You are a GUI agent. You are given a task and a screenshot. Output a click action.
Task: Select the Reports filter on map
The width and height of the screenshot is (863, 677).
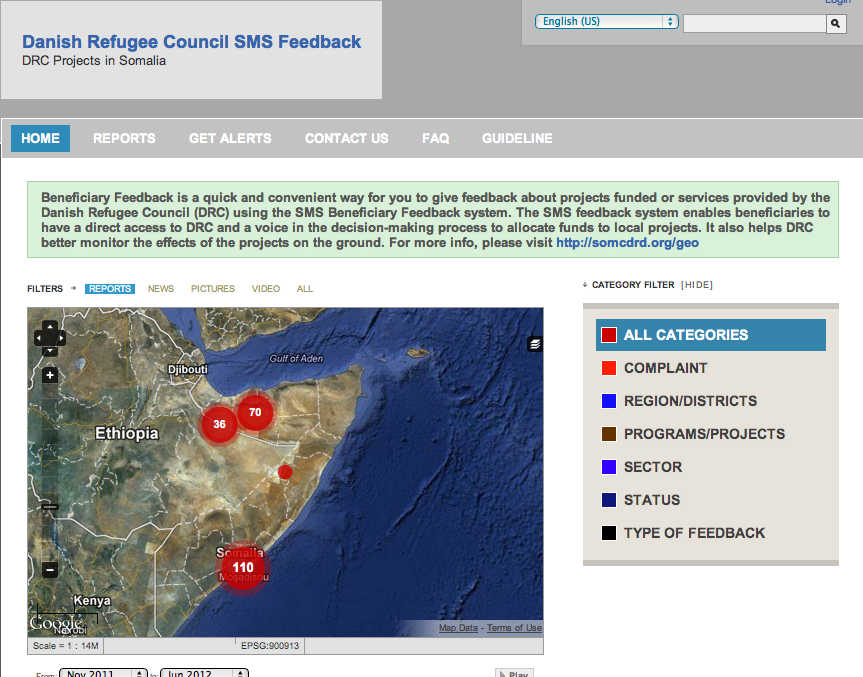pos(109,289)
